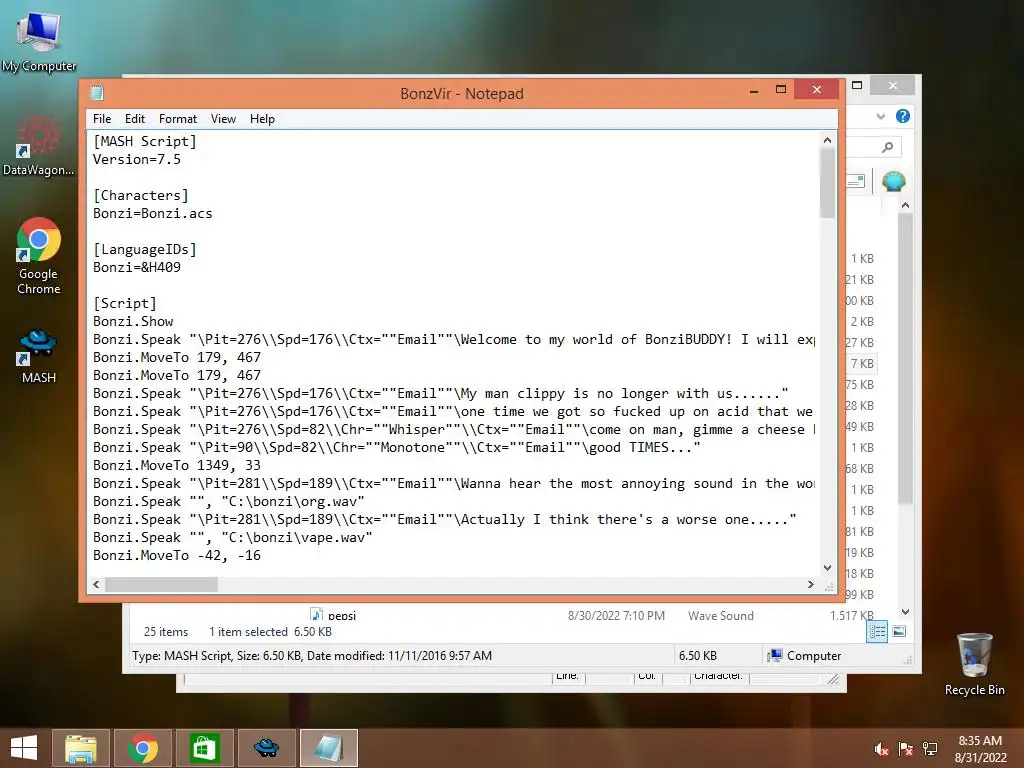Select the MASH desktop shortcut

click(x=39, y=356)
